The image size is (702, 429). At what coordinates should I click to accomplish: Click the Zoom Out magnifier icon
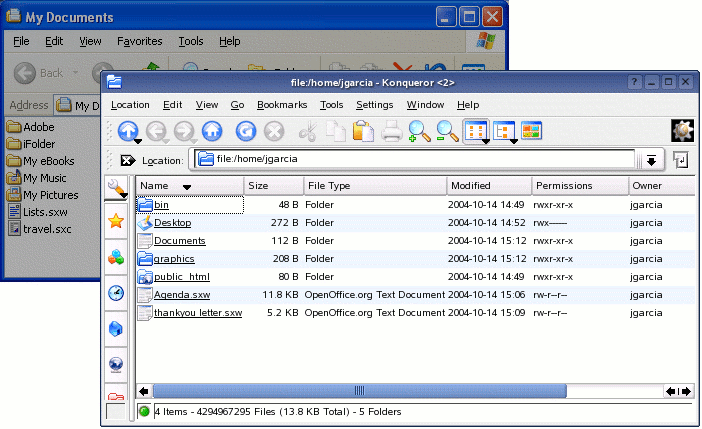447,131
